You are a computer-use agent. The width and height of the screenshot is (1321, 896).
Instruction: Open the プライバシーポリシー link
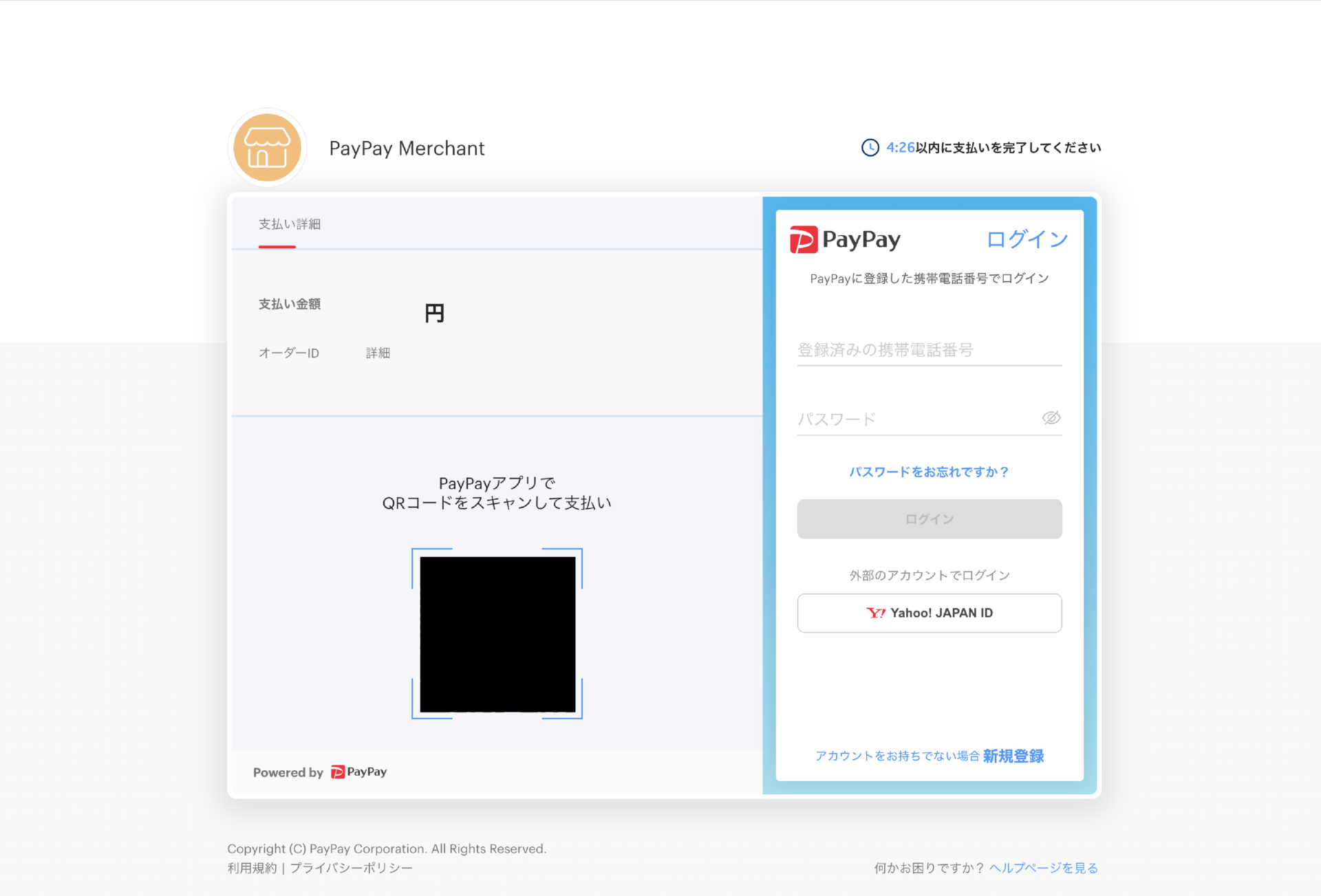351,868
